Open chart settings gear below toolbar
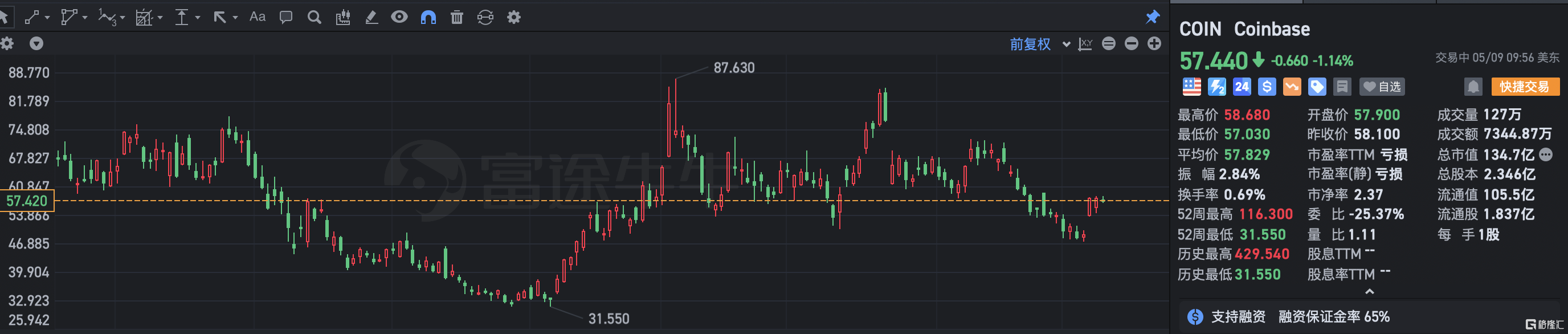The height and width of the screenshot is (334, 1568). [7, 43]
